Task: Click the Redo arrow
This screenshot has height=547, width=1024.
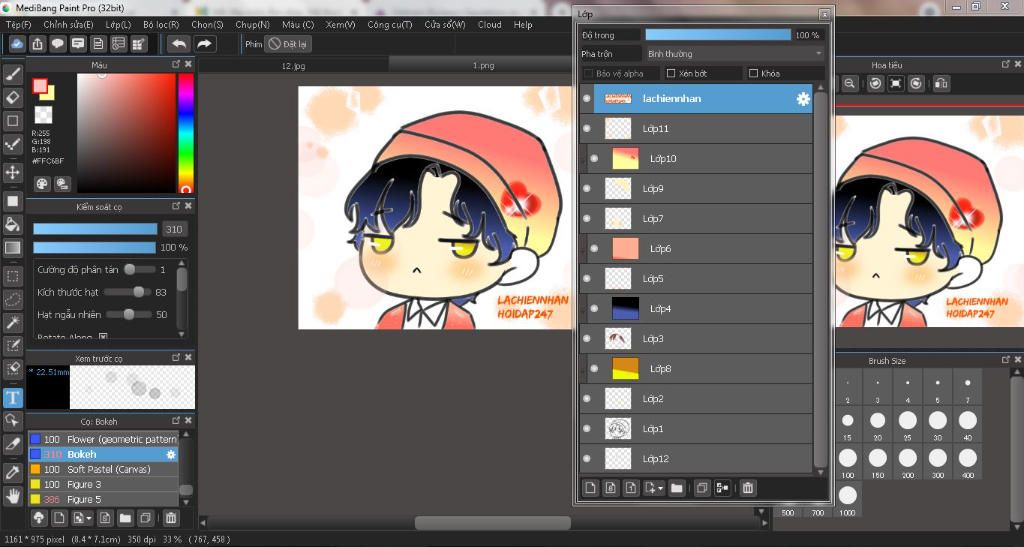Action: (204, 44)
